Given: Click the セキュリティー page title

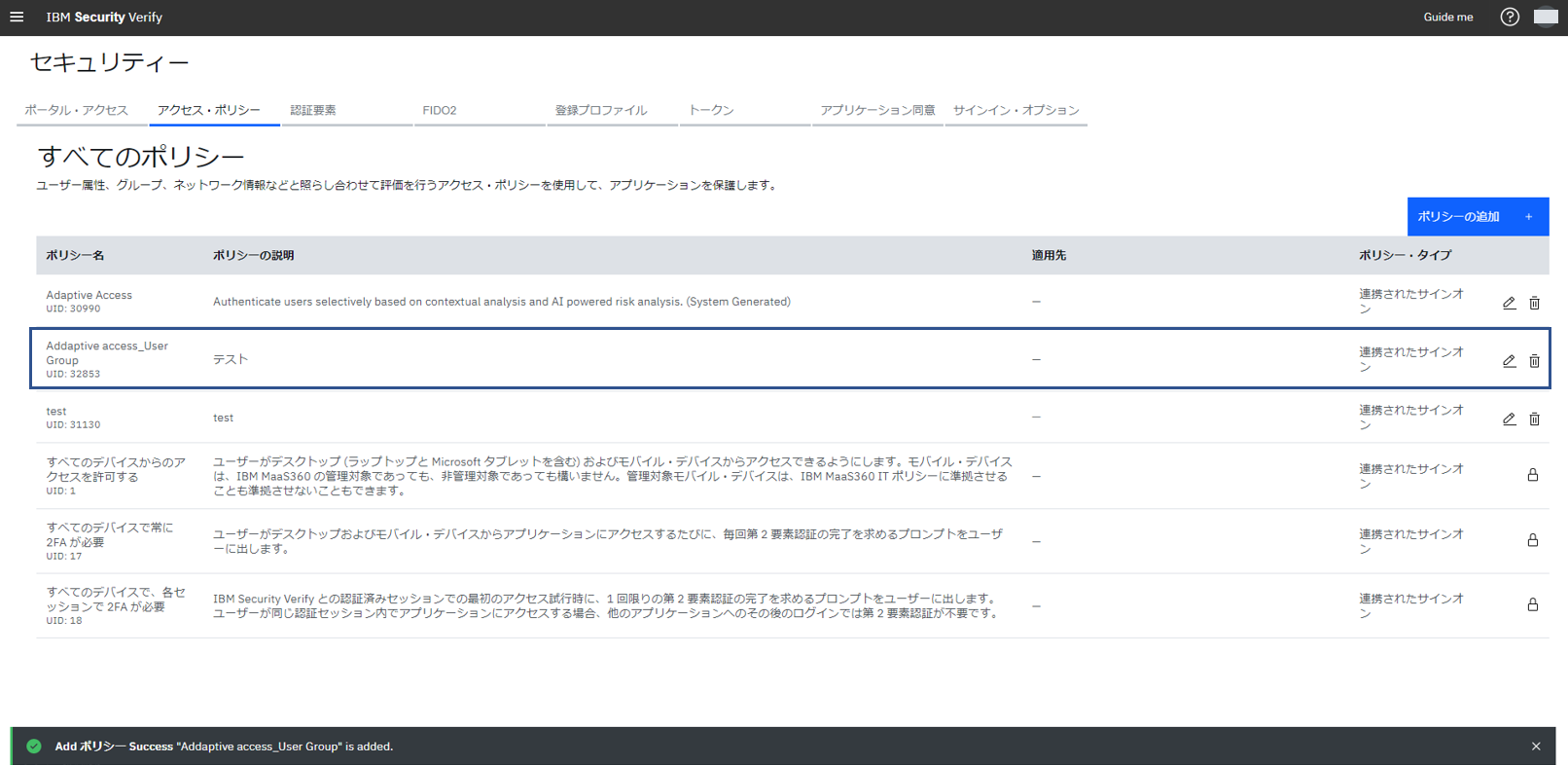Looking at the screenshot, I should tap(109, 62).
